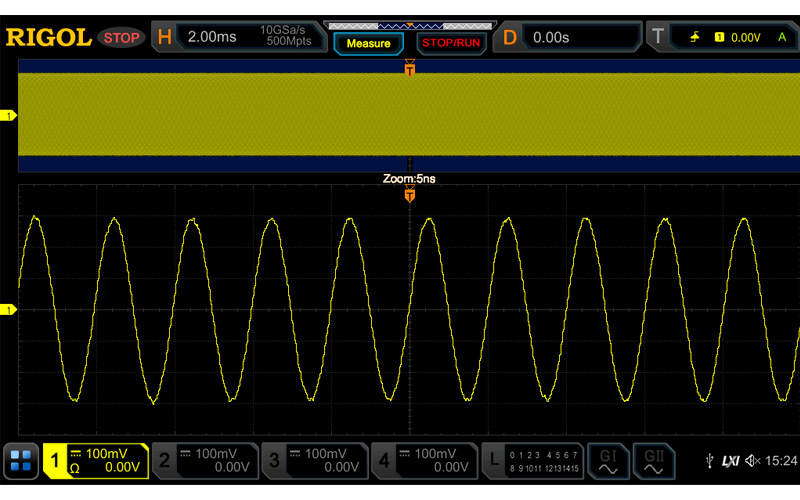The image size is (800, 500).
Task: Open the L logic analyzer tab
Action: pos(533,461)
